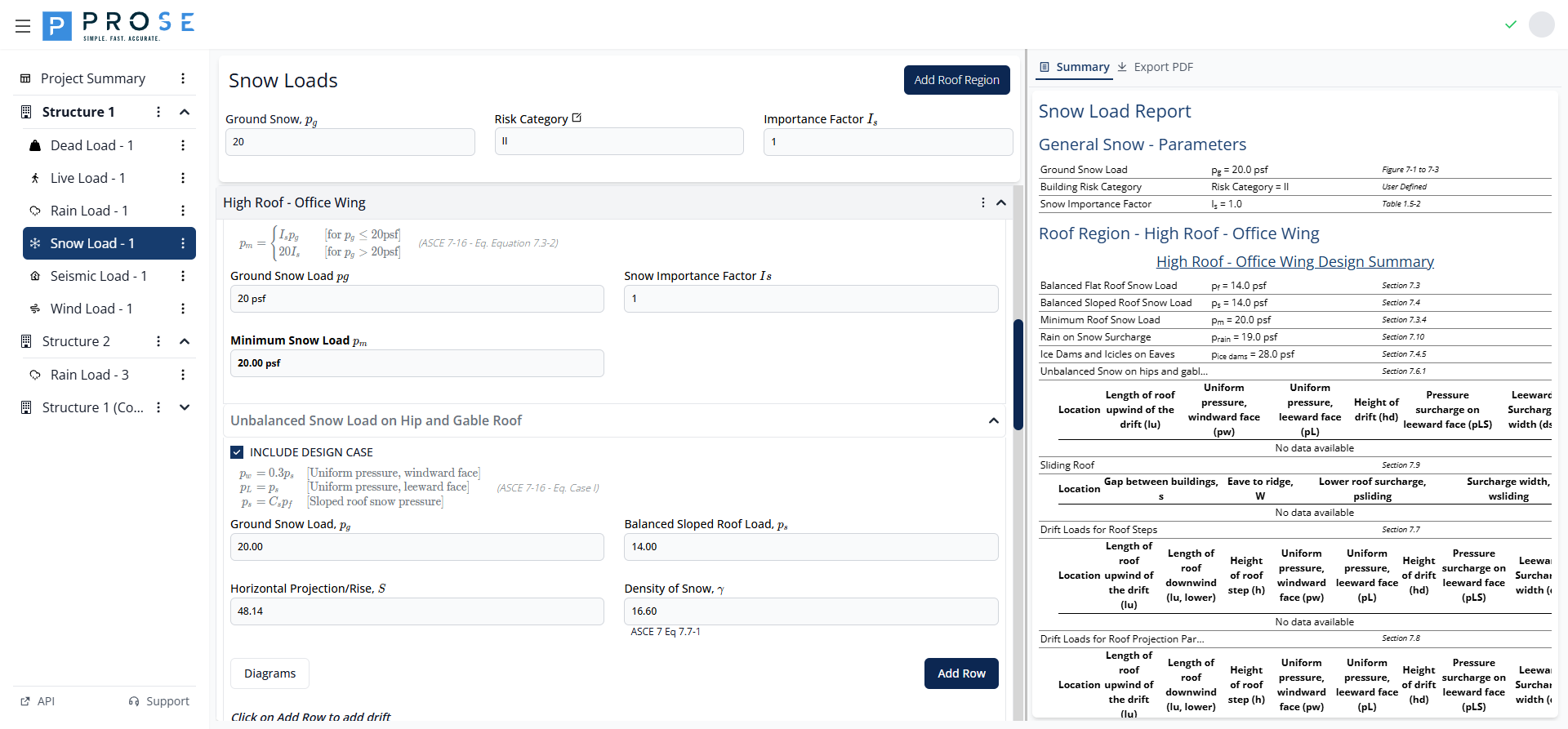
Task: Click the Risk Category external link icon
Action: (577, 118)
